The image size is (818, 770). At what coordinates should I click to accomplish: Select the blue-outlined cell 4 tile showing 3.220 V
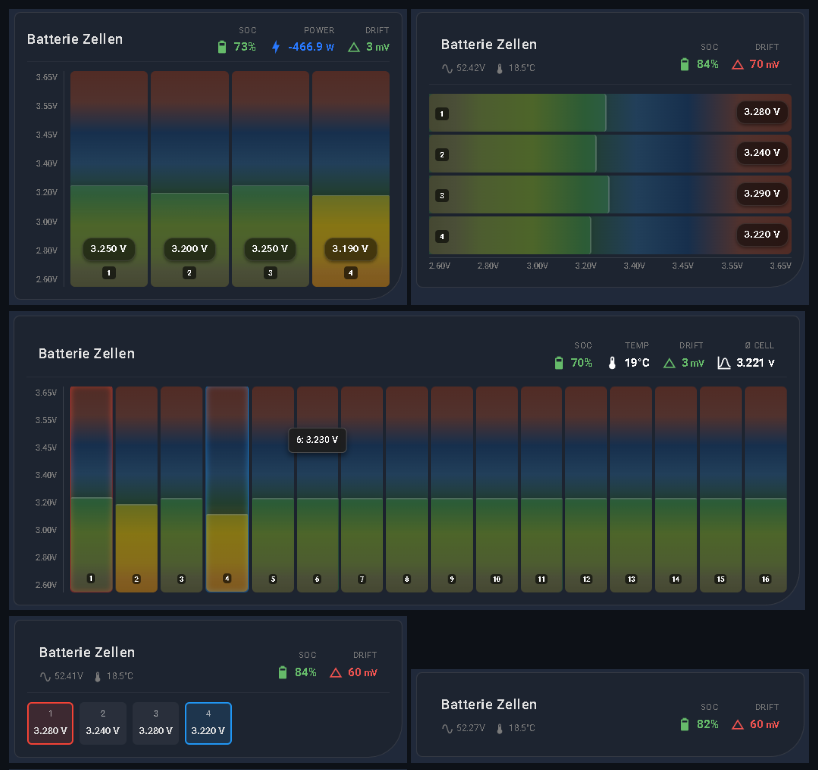(x=208, y=723)
